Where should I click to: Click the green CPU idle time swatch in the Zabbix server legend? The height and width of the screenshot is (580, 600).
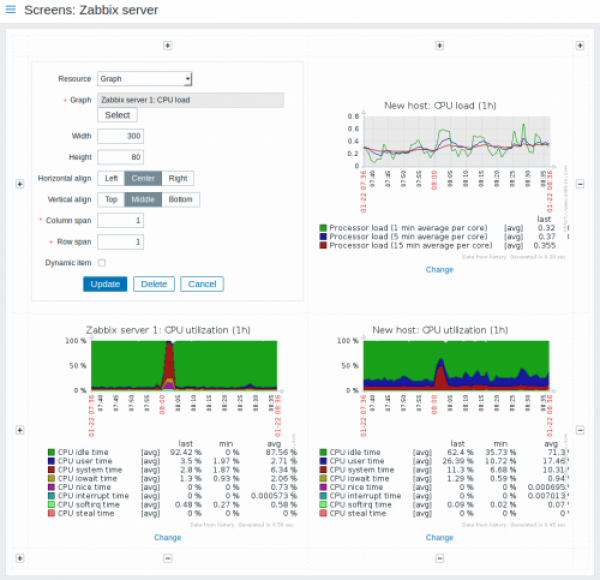[x=51, y=452]
